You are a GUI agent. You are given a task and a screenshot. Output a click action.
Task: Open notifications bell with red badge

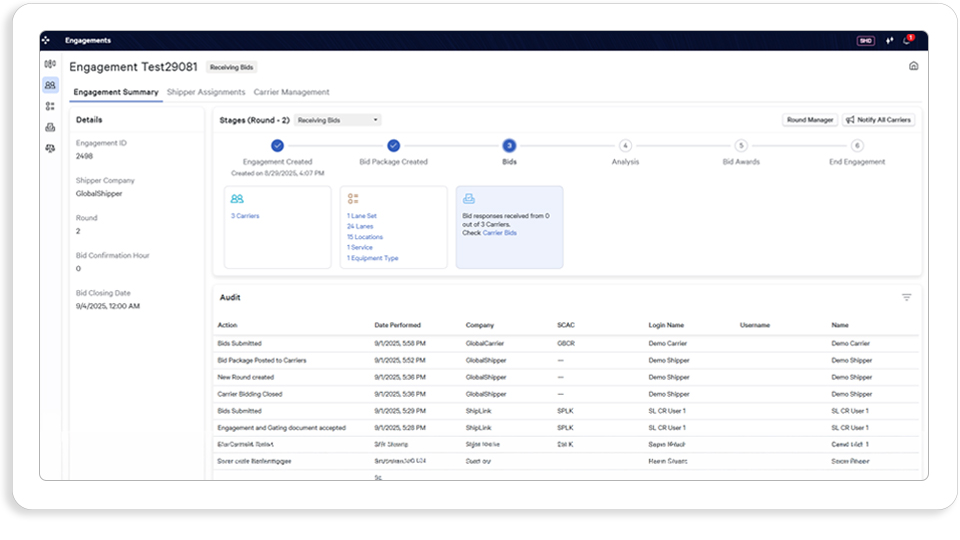[x=908, y=40]
